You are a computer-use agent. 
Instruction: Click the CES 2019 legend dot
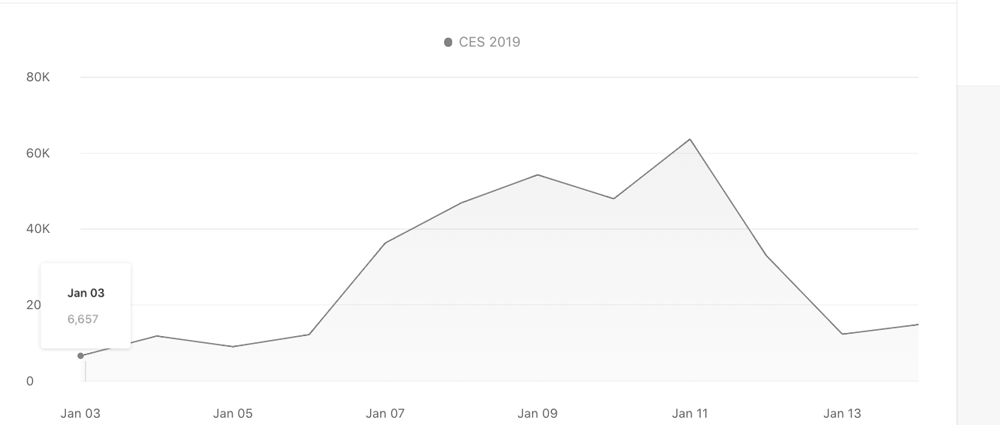pos(448,42)
